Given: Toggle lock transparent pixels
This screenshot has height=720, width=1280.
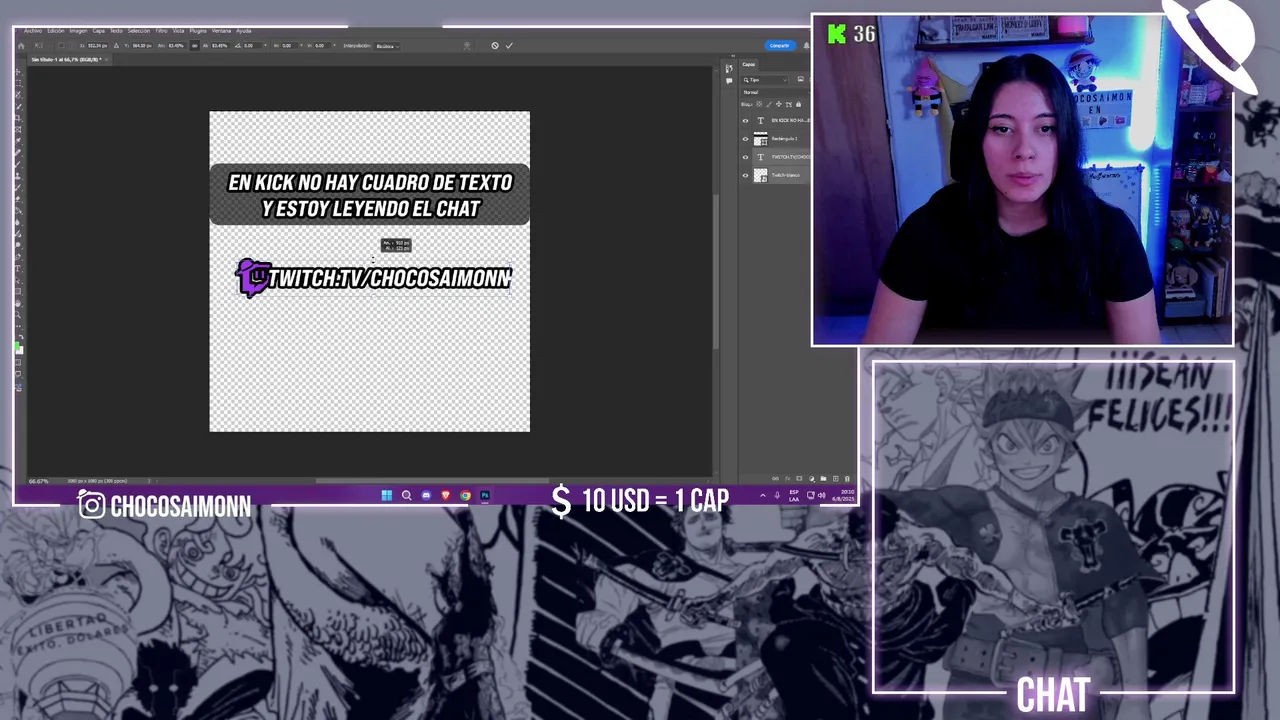Looking at the screenshot, I should tap(759, 104).
